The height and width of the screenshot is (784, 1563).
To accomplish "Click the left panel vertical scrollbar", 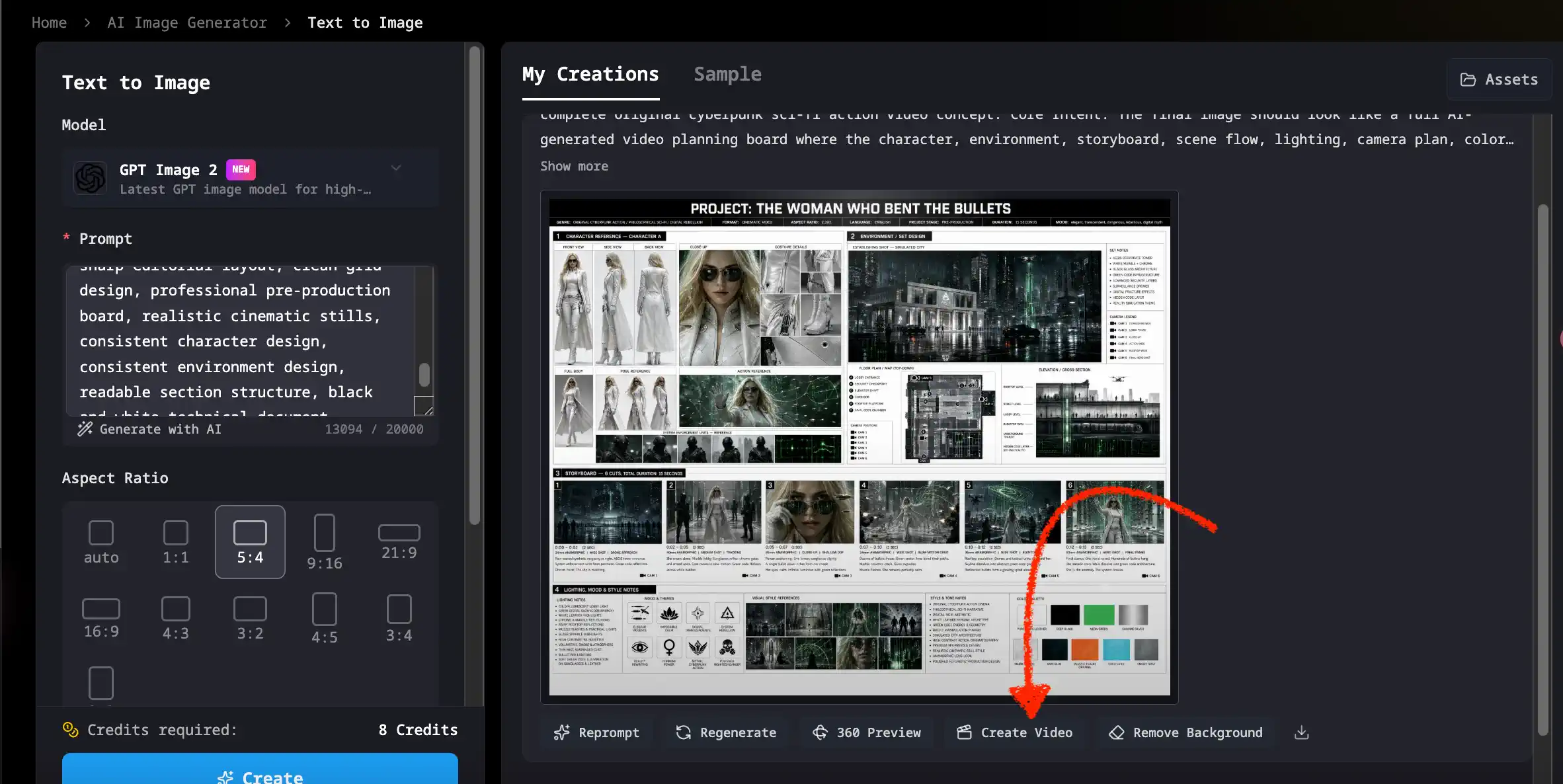I will click(x=474, y=284).
